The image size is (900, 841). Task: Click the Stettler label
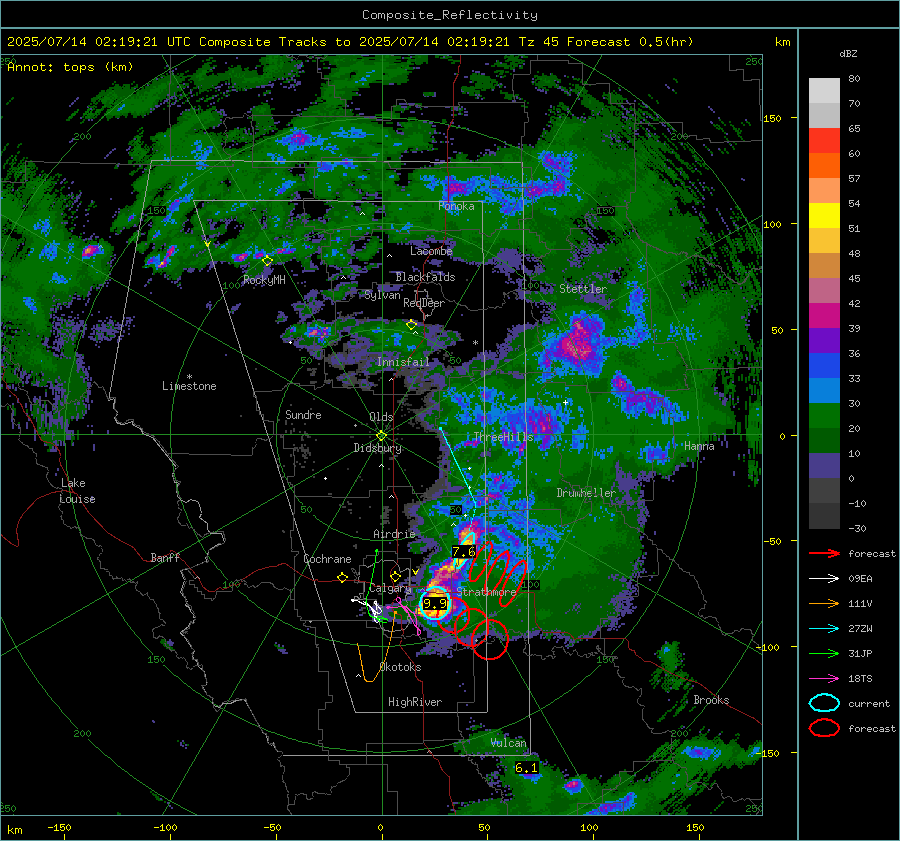(x=583, y=289)
